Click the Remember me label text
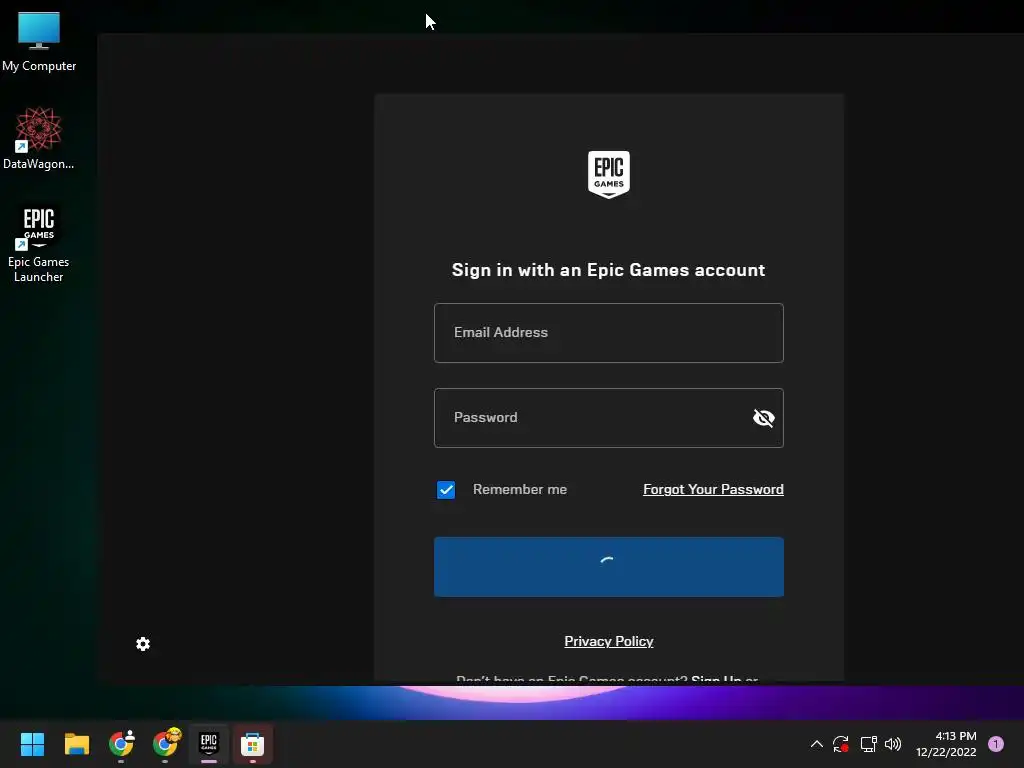Image resolution: width=1024 pixels, height=768 pixels. coord(520,489)
